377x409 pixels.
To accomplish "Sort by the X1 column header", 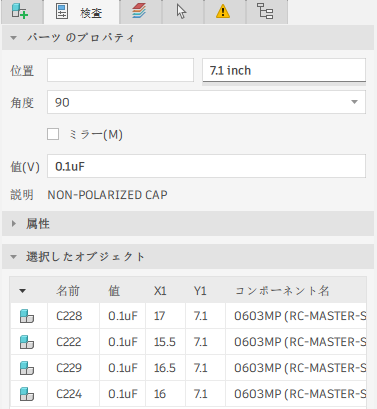I will (x=160, y=291).
